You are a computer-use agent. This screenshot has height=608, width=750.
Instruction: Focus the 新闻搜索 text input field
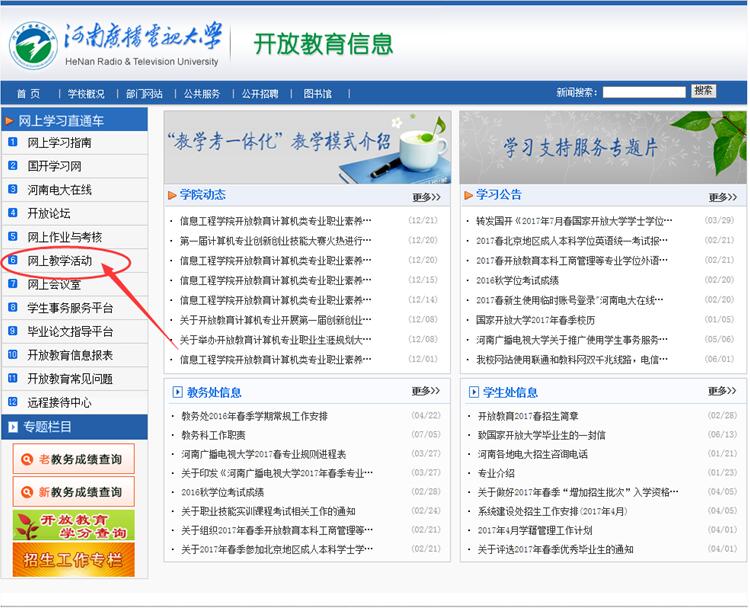click(x=644, y=92)
